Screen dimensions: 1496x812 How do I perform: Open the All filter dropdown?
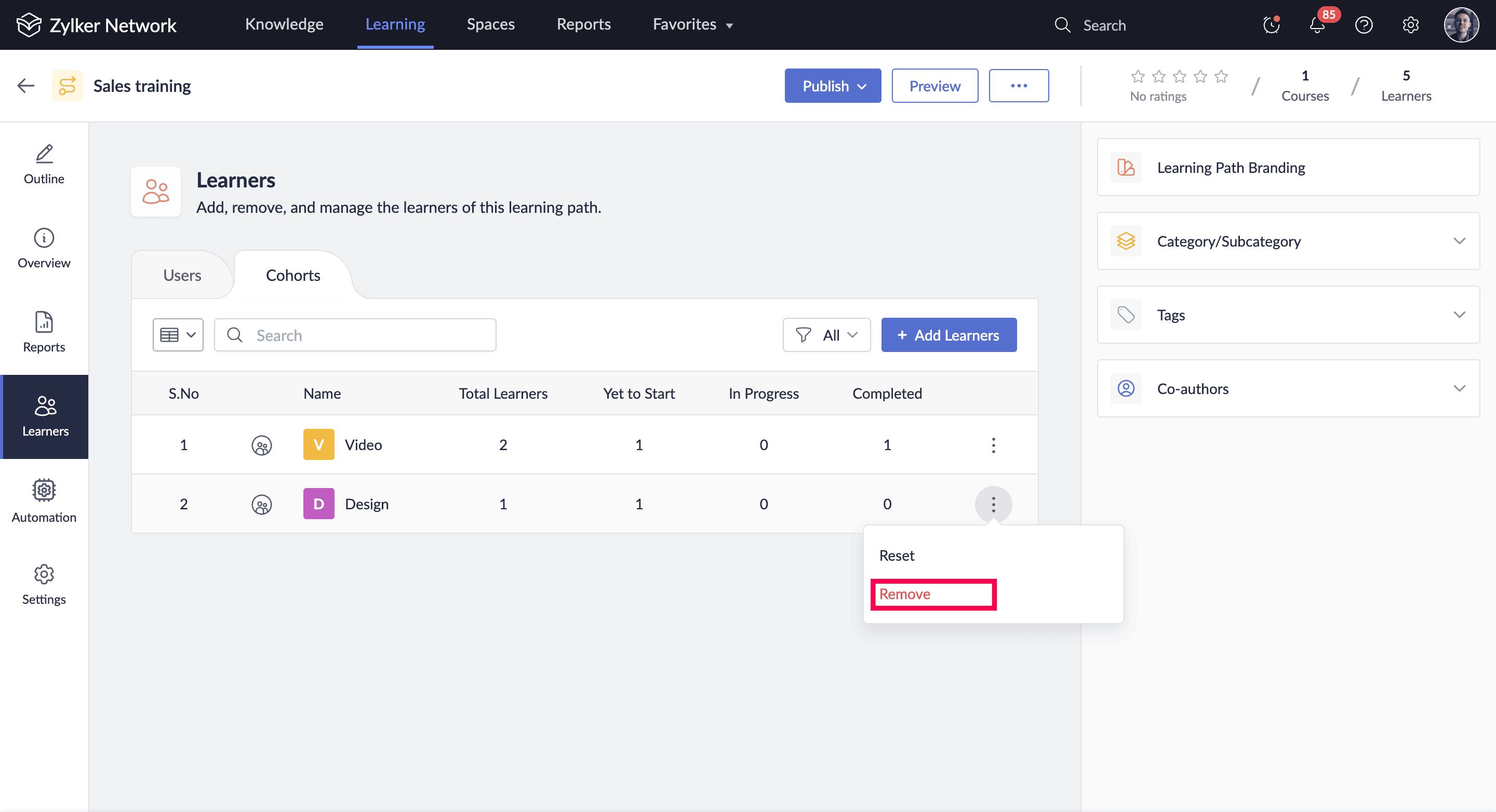coord(826,335)
